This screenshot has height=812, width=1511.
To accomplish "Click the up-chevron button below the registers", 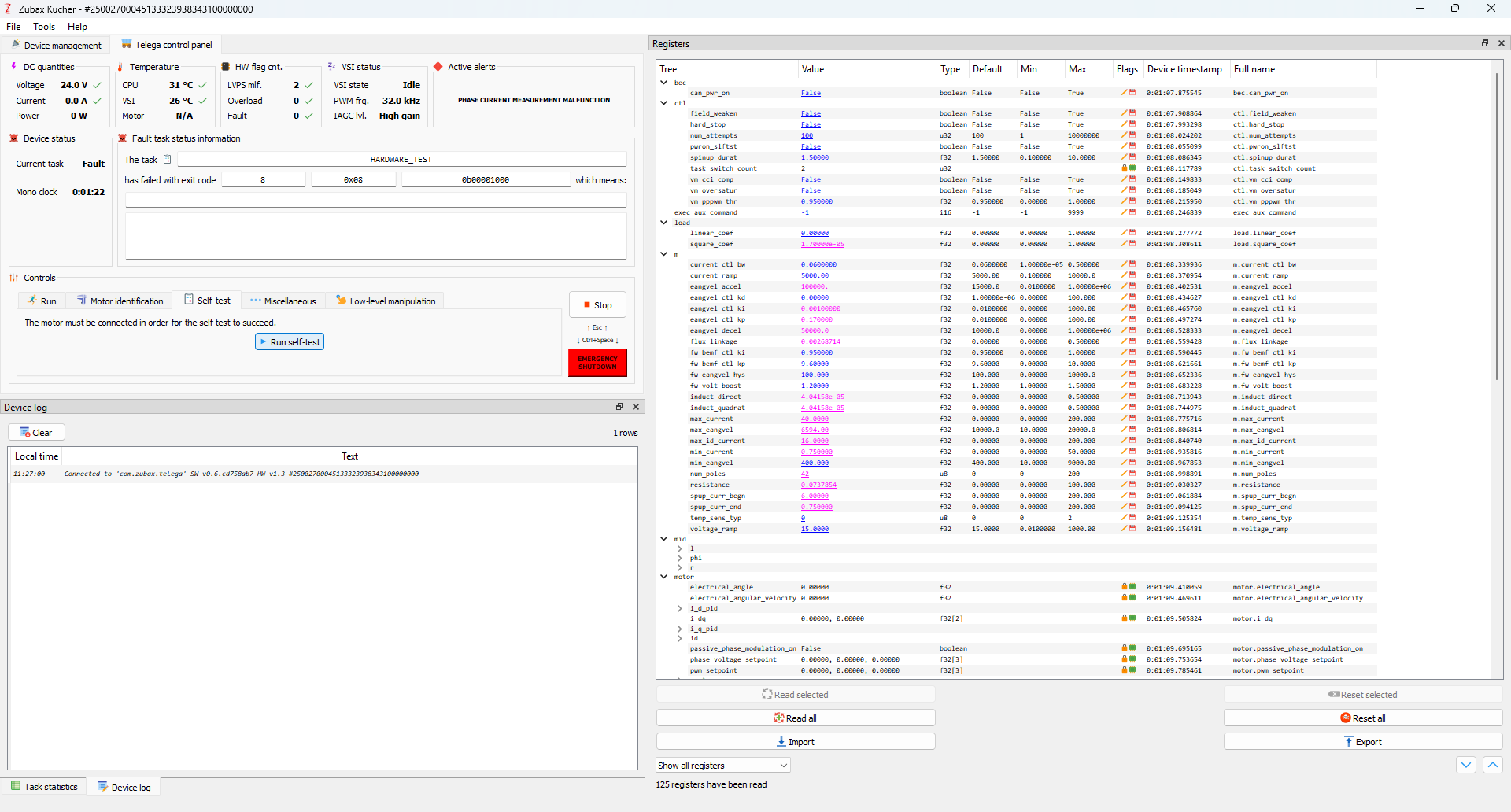I will tap(1493, 765).
